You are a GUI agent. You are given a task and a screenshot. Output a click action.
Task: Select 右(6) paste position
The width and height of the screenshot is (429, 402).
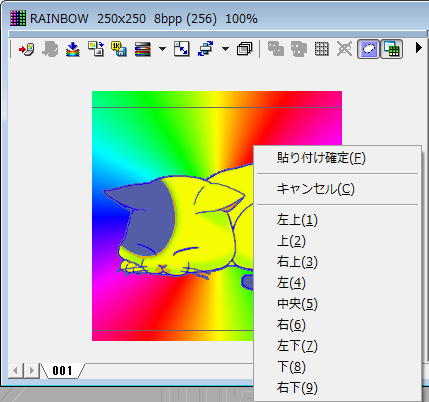point(337,325)
